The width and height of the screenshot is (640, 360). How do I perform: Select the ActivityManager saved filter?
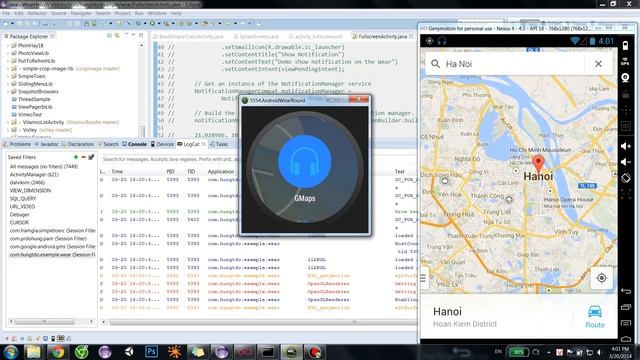(34, 174)
